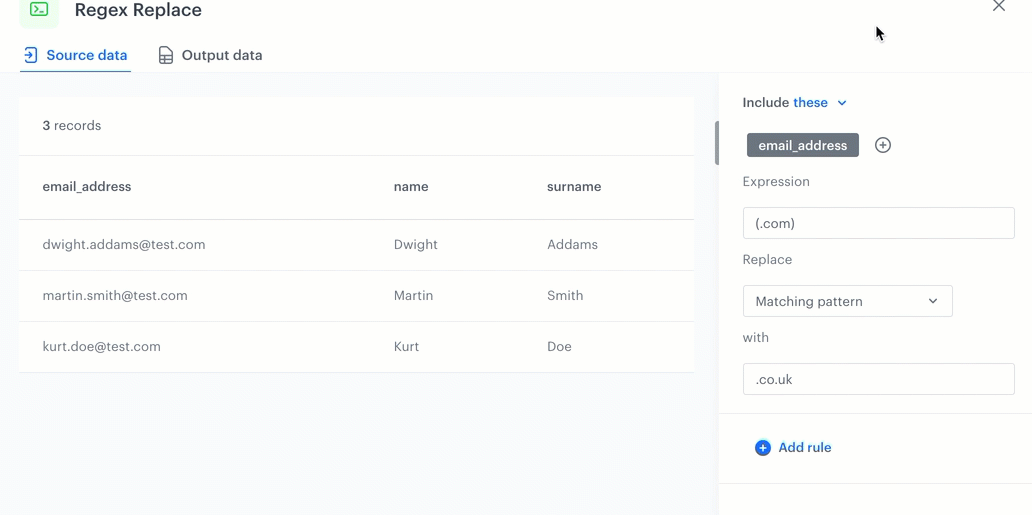Image resolution: width=1032 pixels, height=515 pixels.
Task: Focus the Expression field containing (.com)
Action: click(x=878, y=223)
